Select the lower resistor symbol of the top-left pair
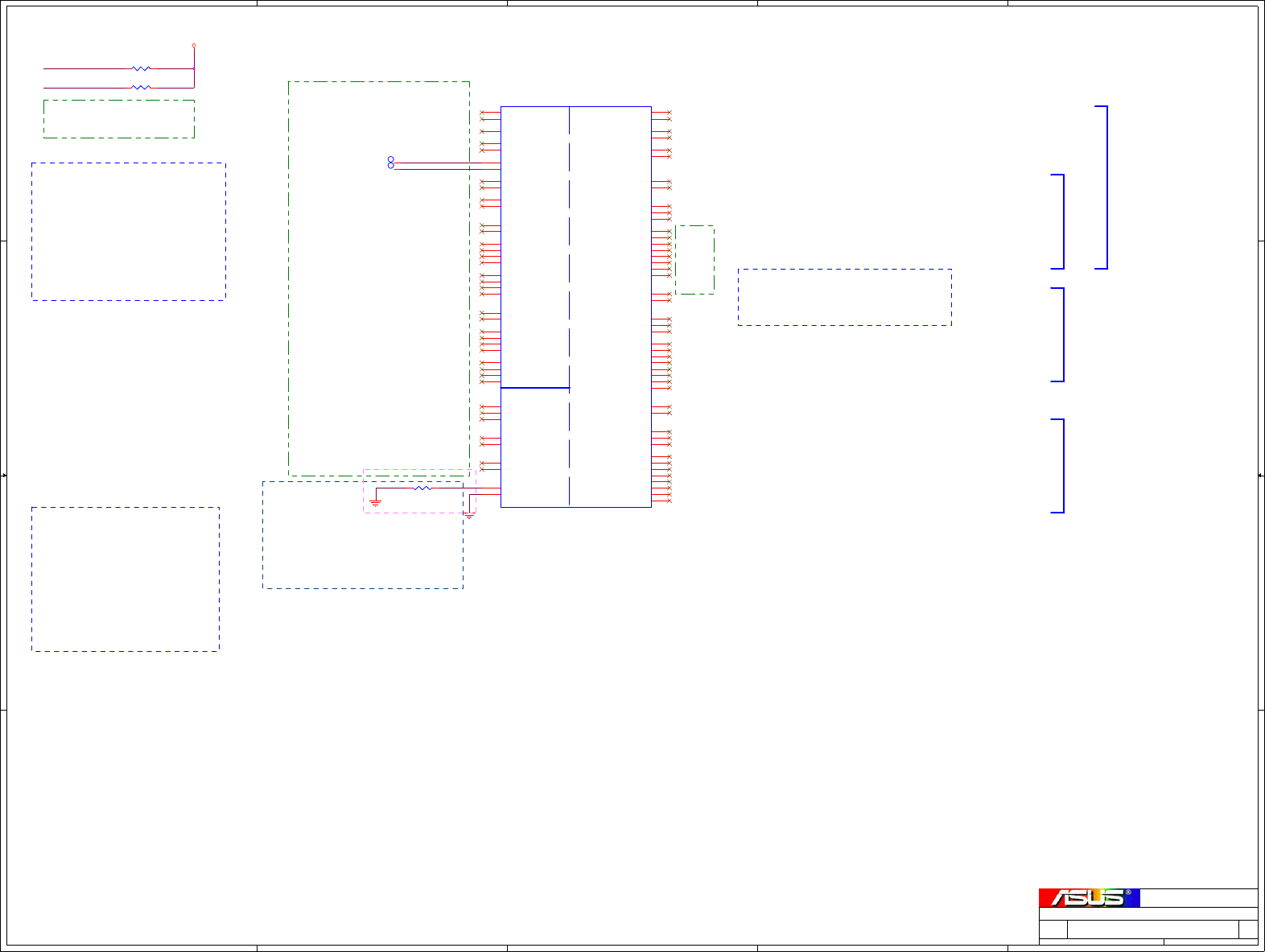Viewport: 1265px width, 952px height. [141, 87]
